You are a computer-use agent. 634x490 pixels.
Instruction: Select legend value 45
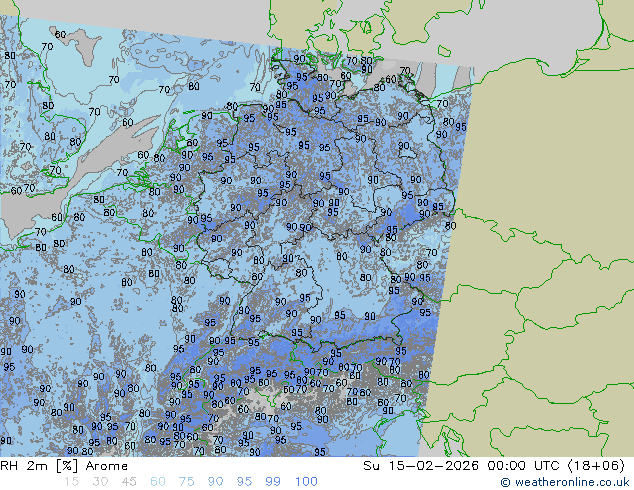point(129,482)
